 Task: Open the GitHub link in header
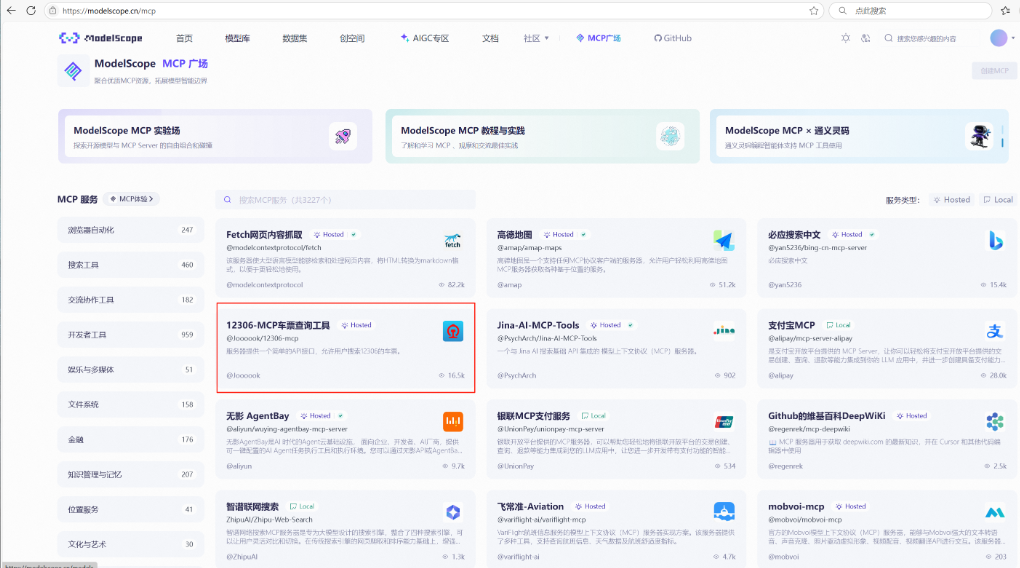[673, 38]
